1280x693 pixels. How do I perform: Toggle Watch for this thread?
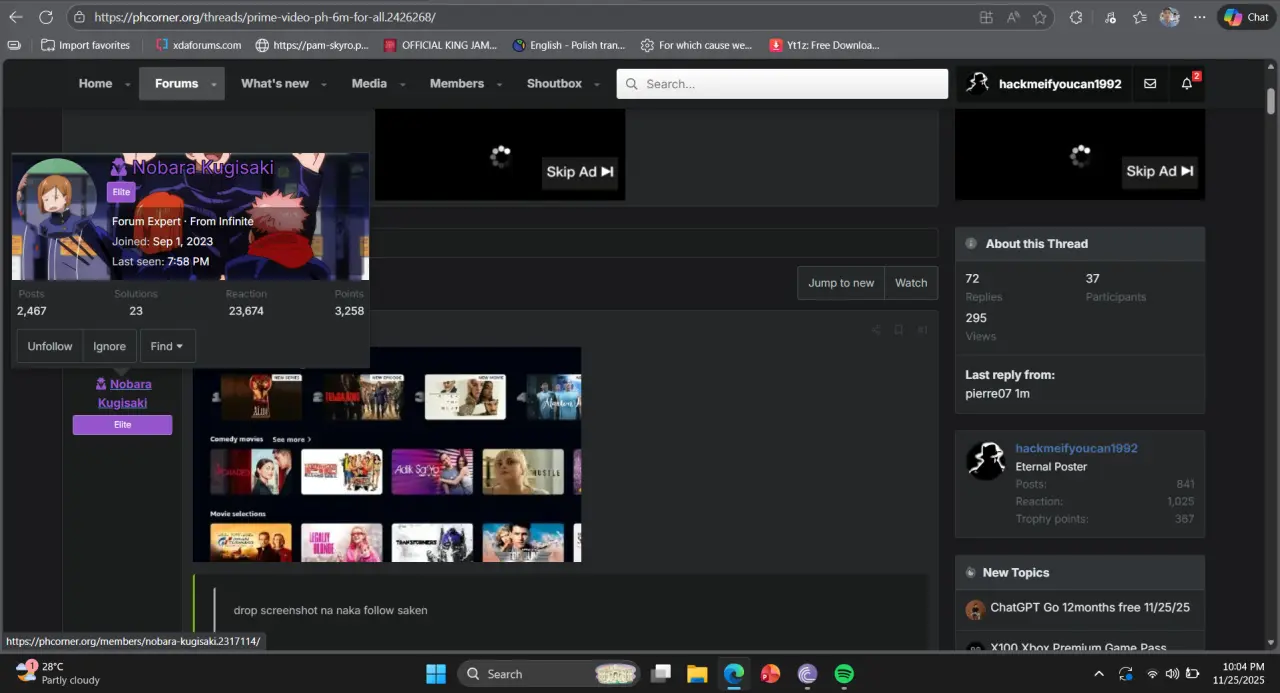(911, 283)
